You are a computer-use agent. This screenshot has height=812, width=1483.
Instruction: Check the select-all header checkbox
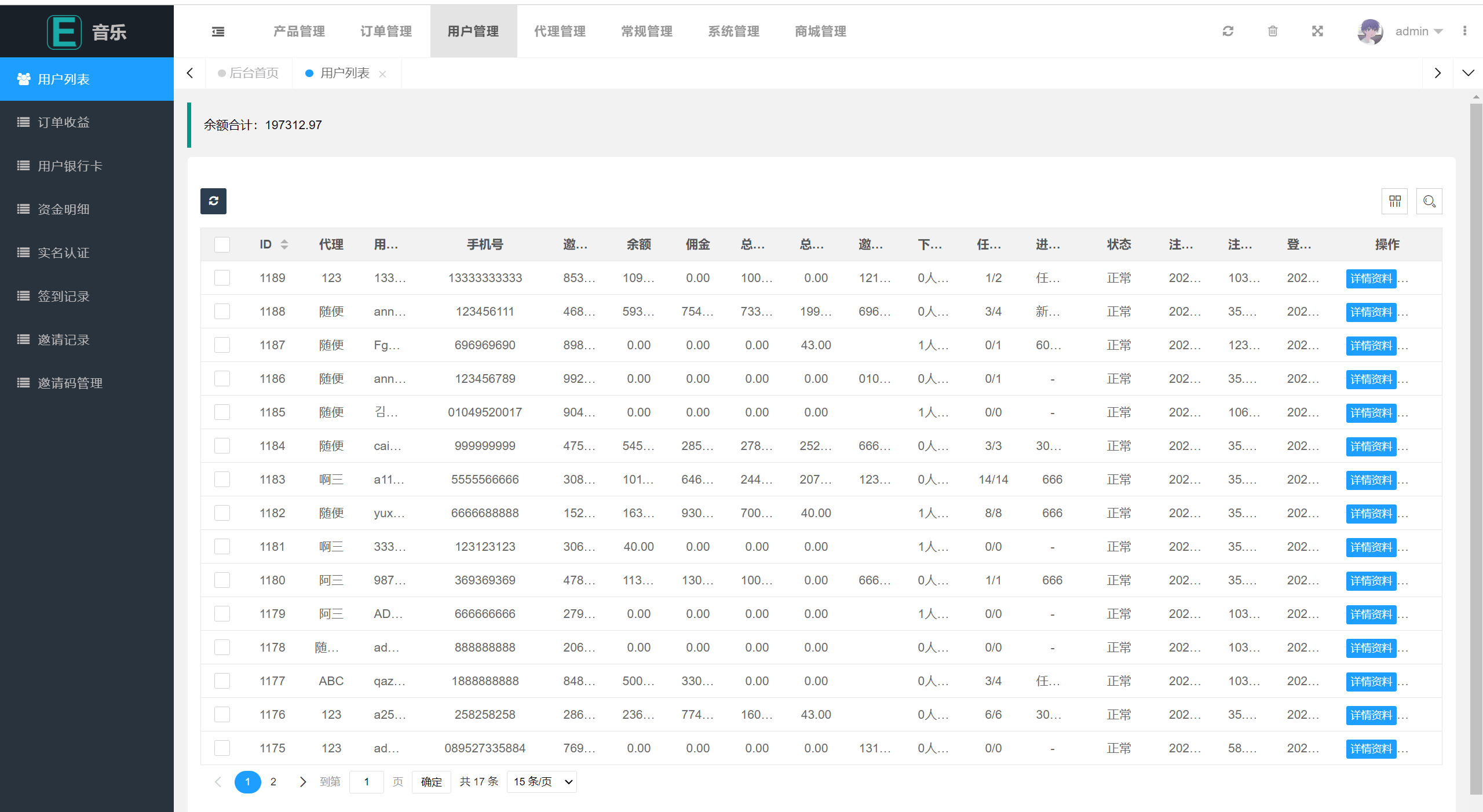222,244
